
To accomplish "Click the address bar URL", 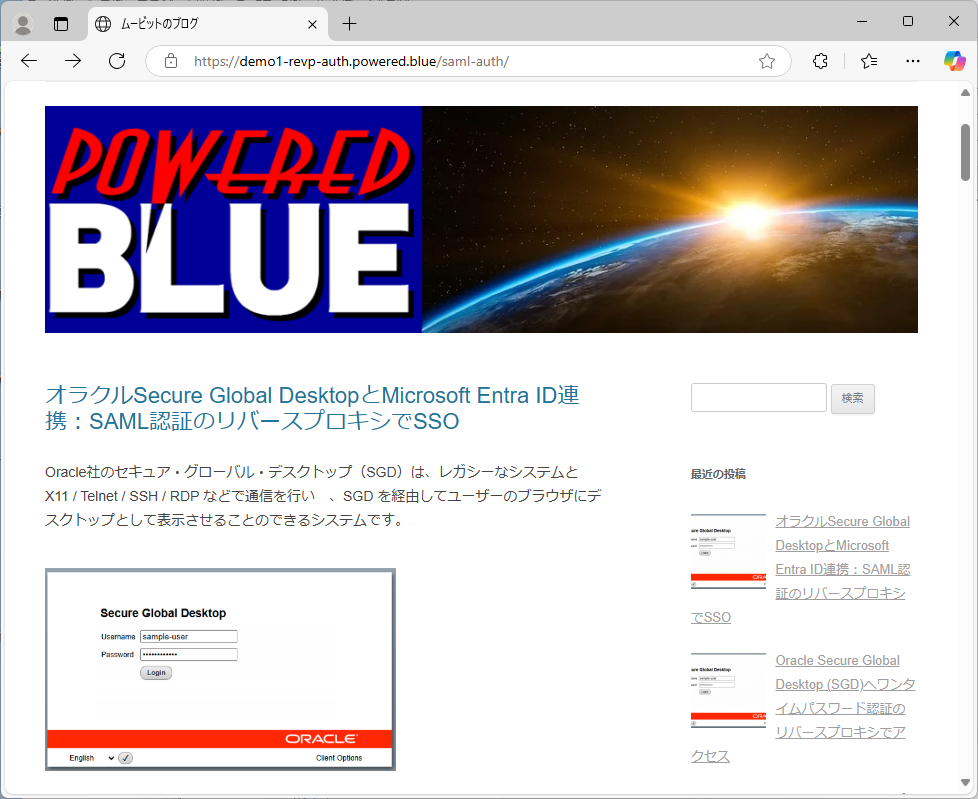I will [351, 61].
